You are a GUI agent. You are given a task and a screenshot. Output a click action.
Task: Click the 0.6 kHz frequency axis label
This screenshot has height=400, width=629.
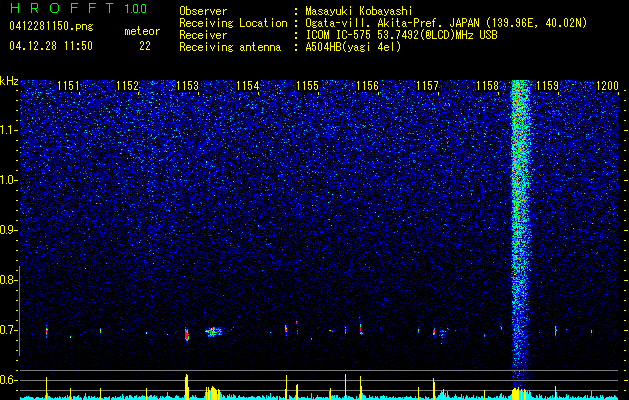8,380
